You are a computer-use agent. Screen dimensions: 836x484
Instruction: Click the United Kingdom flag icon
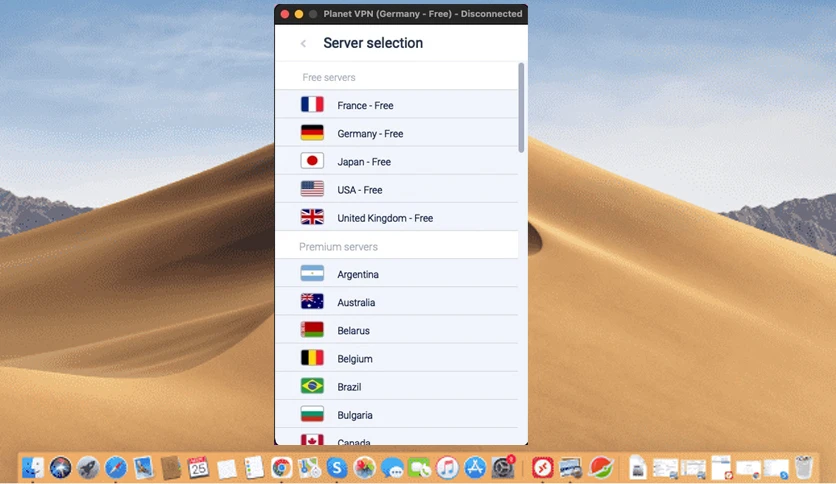pyautogui.click(x=312, y=217)
